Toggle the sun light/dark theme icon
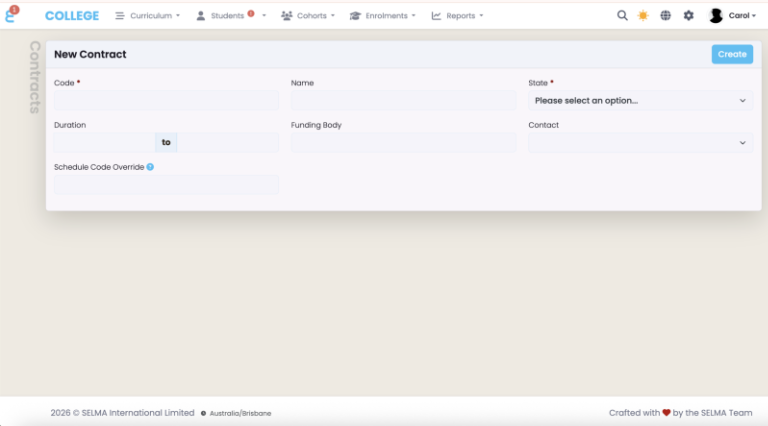This screenshot has height=426, width=768. 643,16
